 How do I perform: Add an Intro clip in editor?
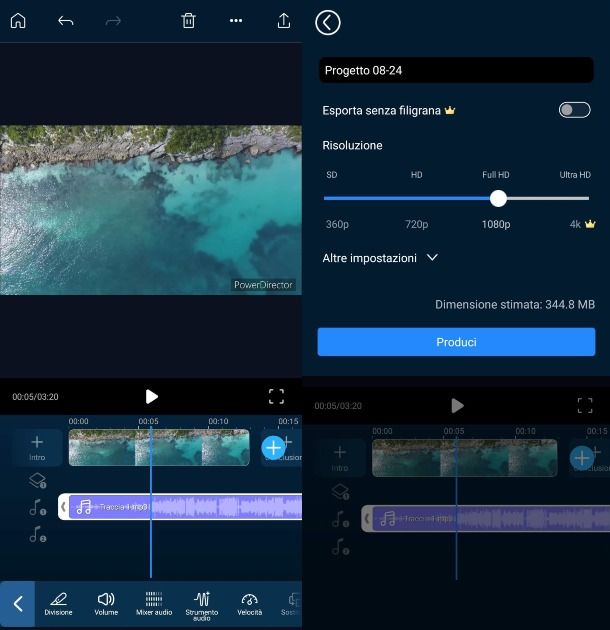tap(37, 448)
